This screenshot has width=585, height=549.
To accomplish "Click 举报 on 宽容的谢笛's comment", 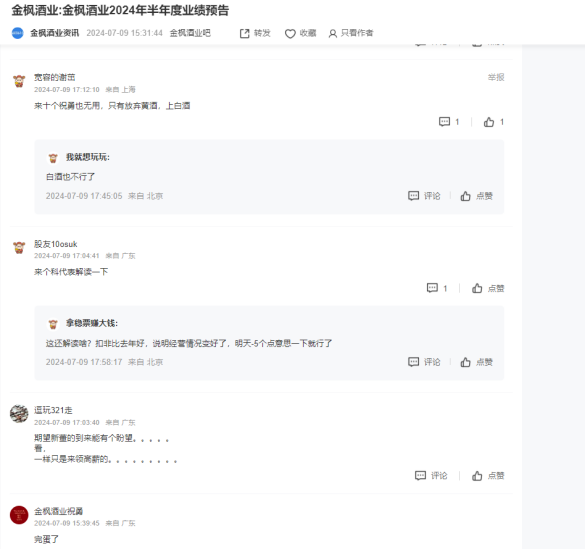I will click(496, 77).
